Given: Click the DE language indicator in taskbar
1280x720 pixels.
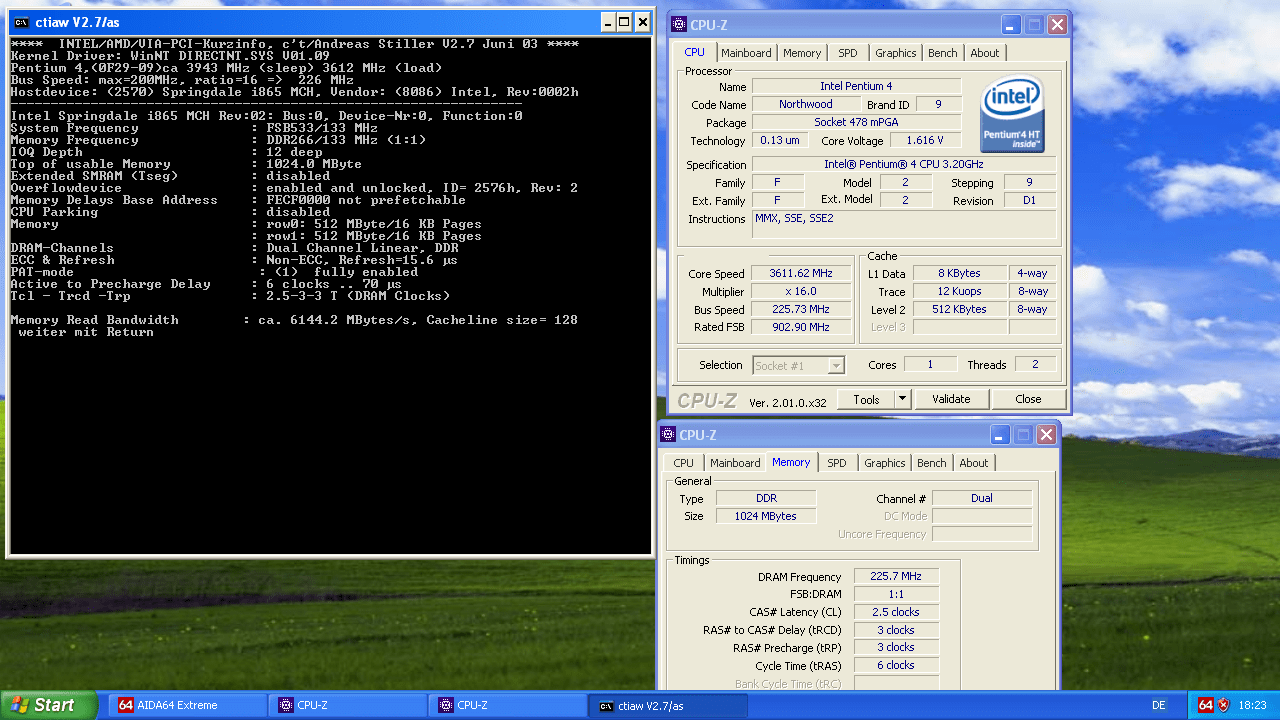Looking at the screenshot, I should (1159, 705).
